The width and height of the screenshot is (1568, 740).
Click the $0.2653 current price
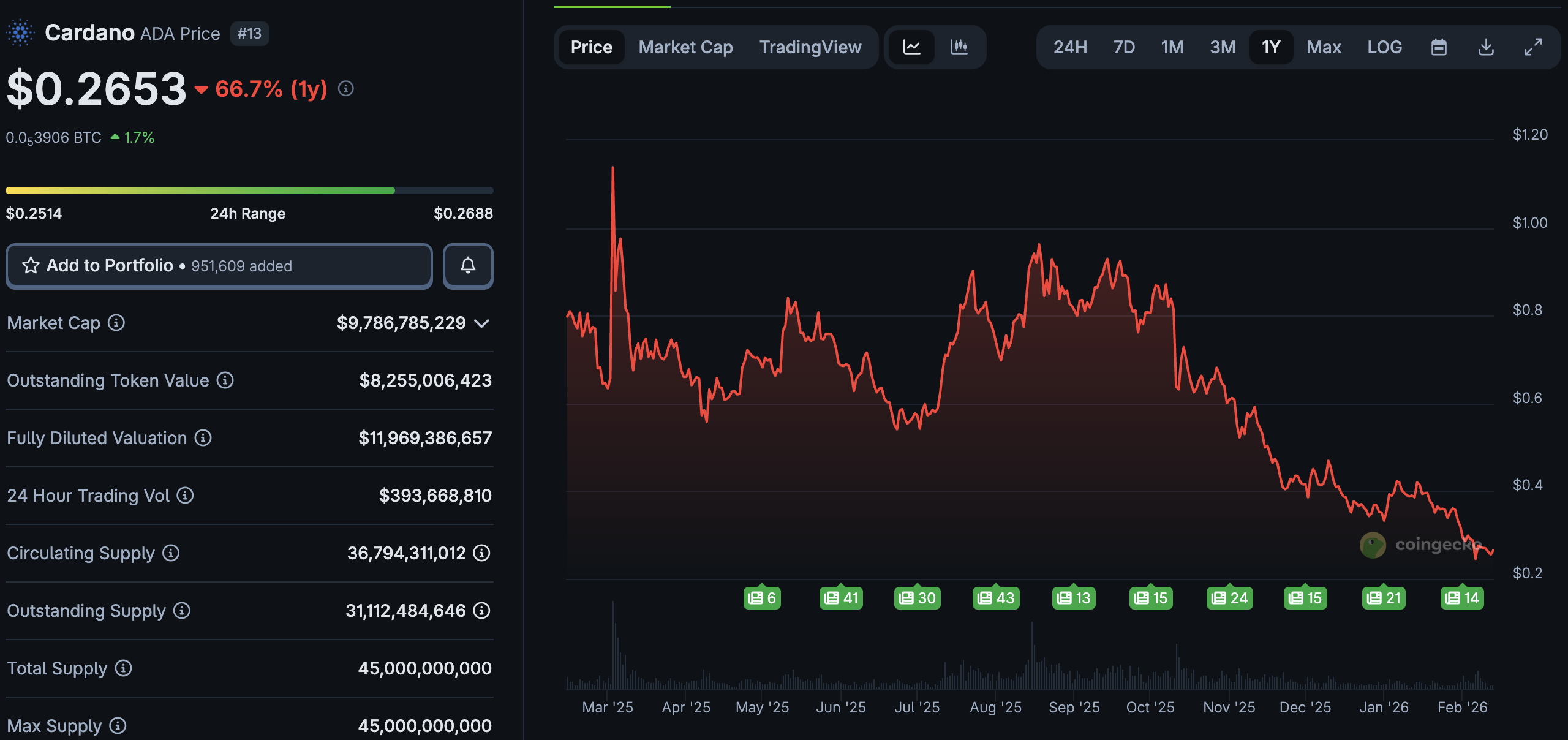pos(96,89)
